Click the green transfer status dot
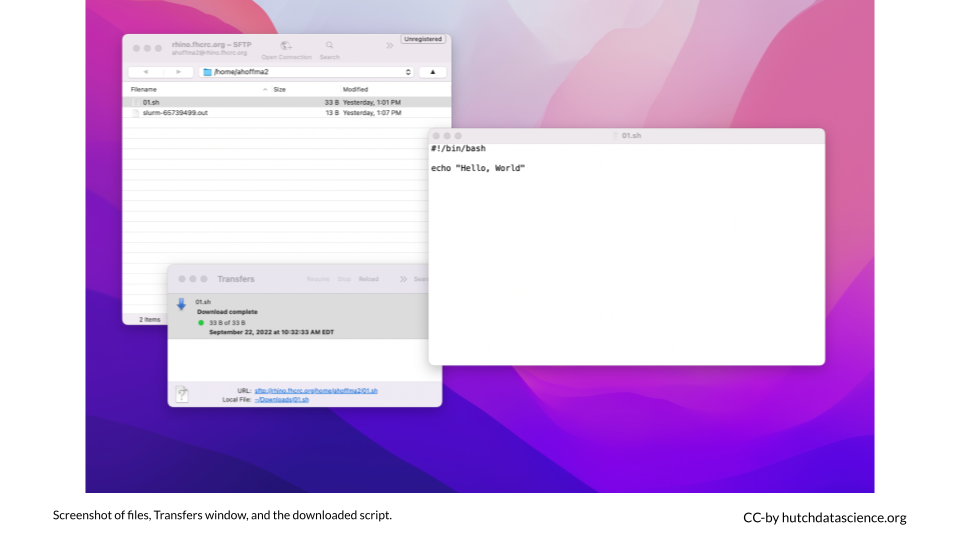Image resolution: width=960 pixels, height=540 pixels. [201, 323]
